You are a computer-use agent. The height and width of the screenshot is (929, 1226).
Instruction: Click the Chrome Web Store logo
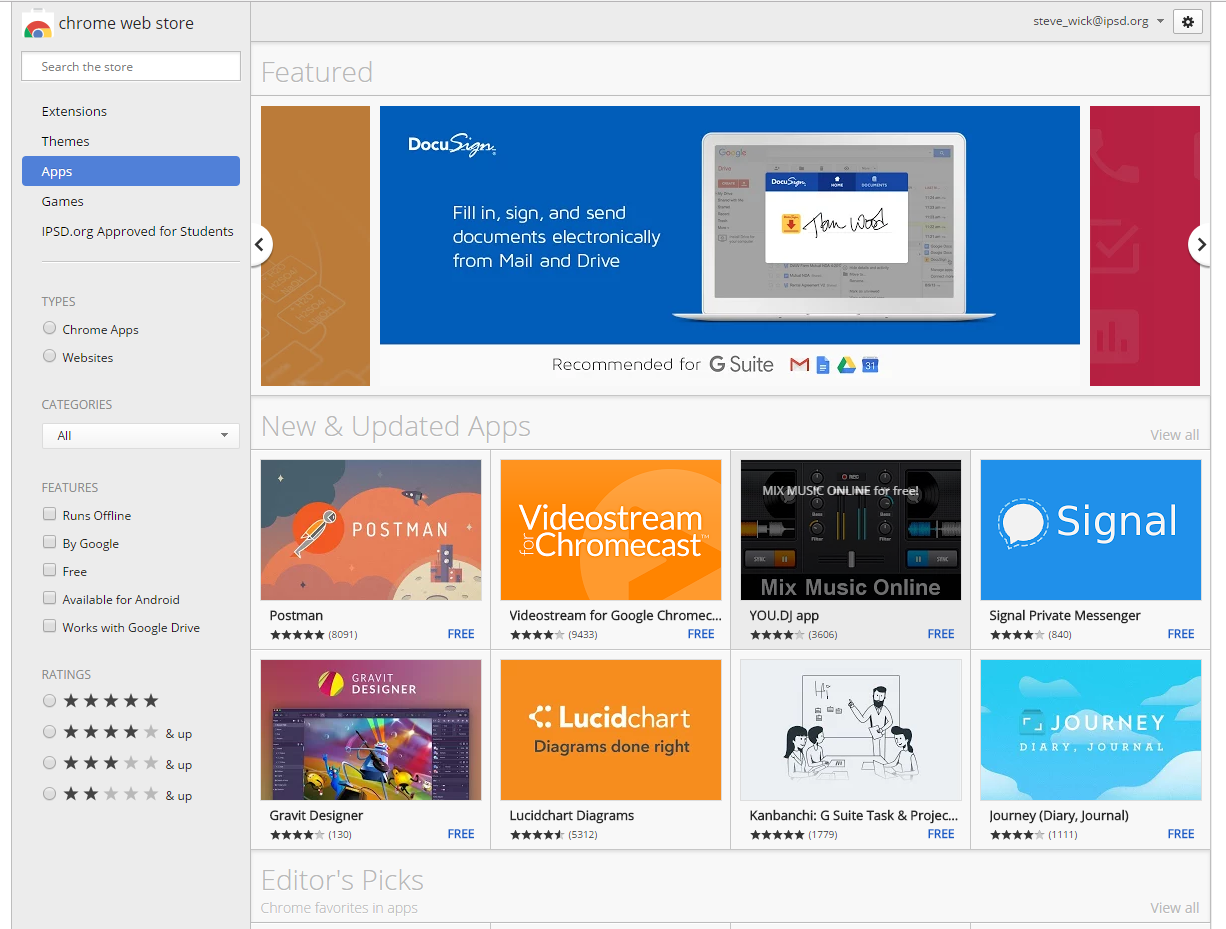click(x=108, y=23)
